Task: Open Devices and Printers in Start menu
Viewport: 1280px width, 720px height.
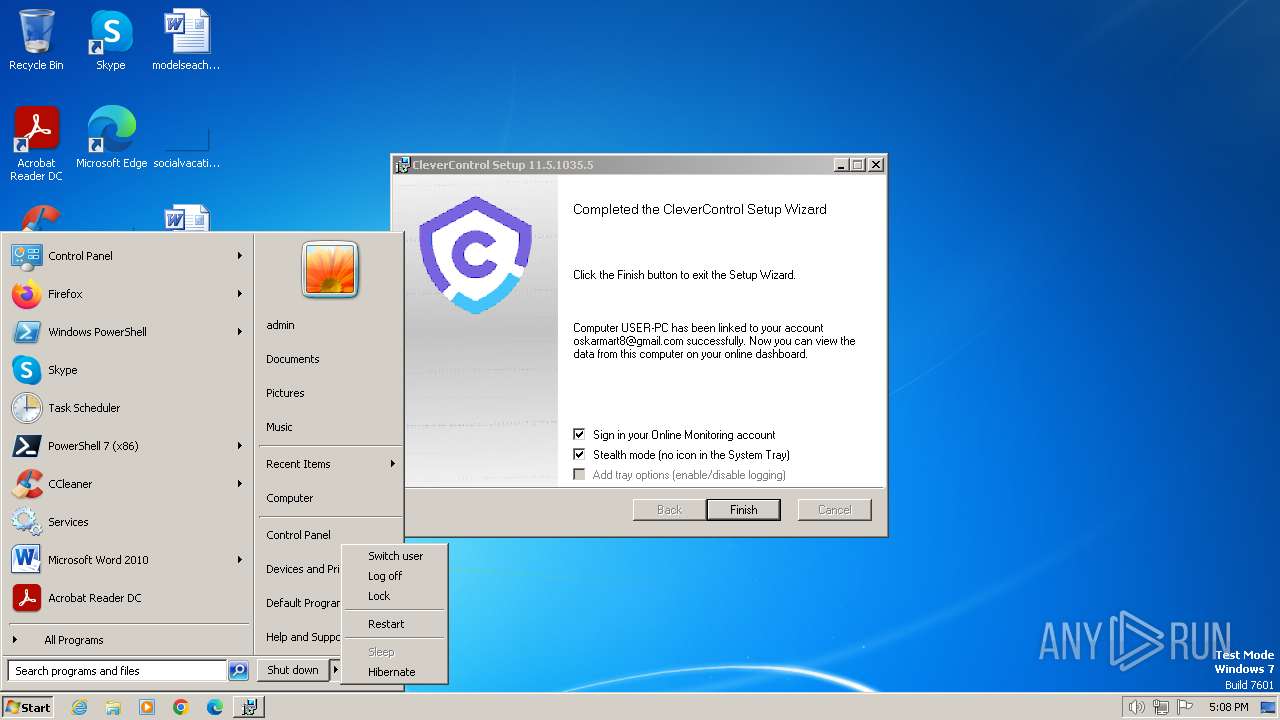Action: [302, 569]
